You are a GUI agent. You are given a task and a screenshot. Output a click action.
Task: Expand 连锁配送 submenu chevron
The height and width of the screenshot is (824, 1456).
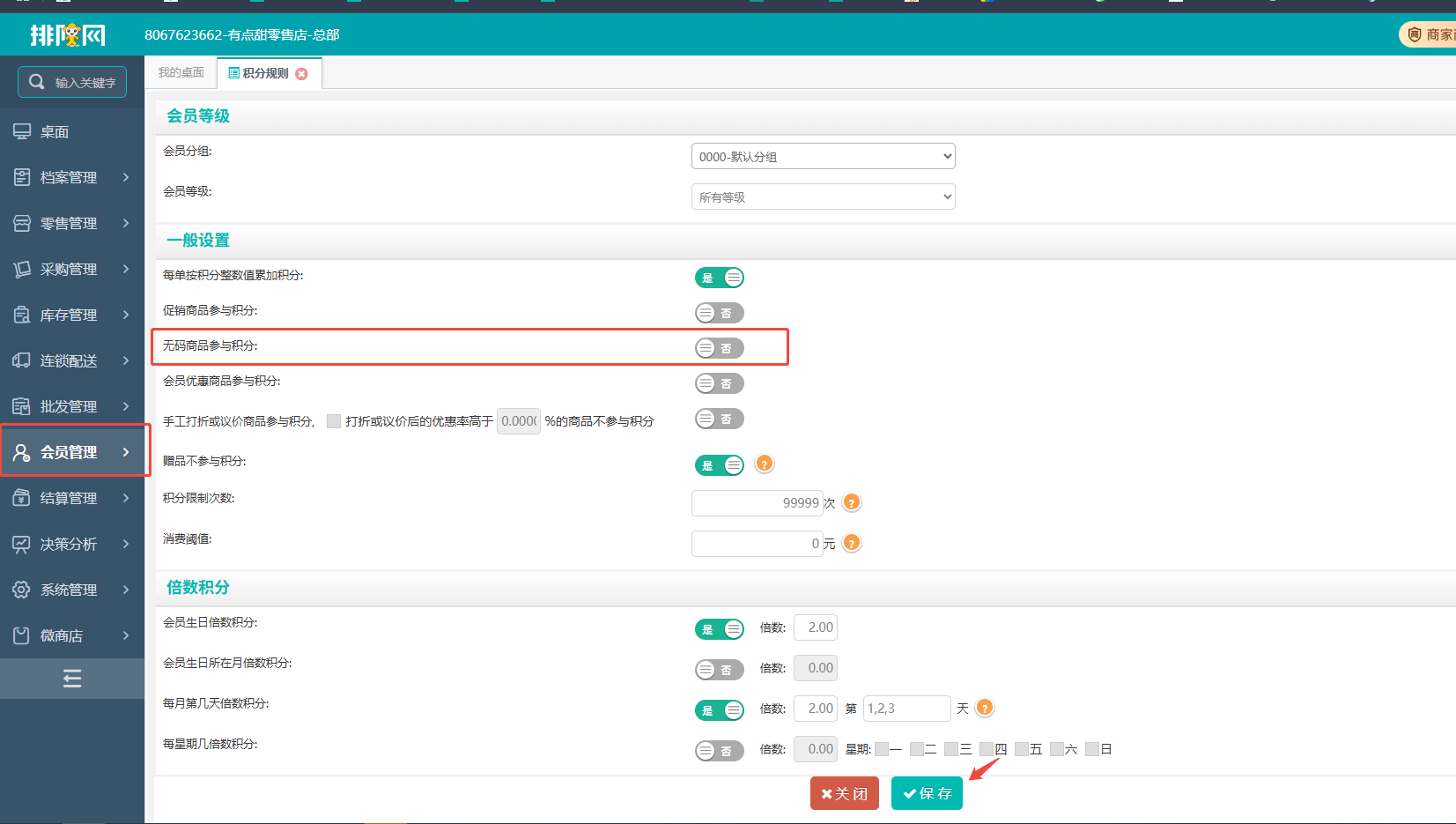126,360
